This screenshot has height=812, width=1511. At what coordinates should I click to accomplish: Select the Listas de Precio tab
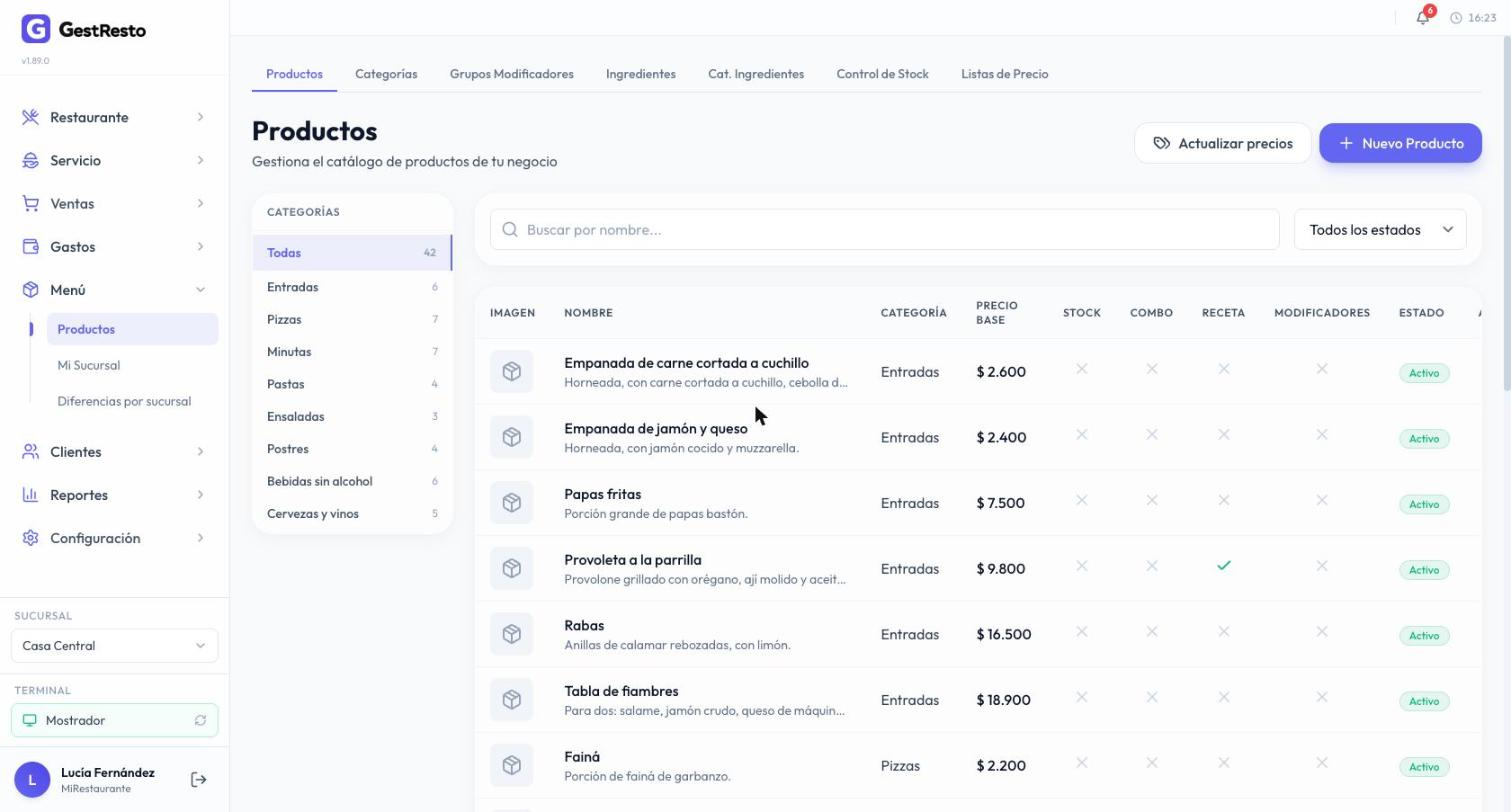[1004, 74]
